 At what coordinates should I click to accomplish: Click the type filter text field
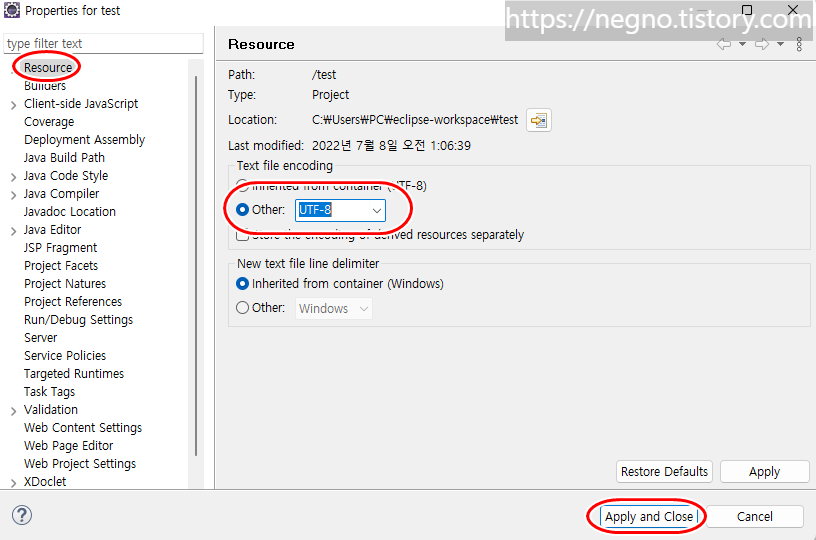tap(104, 44)
